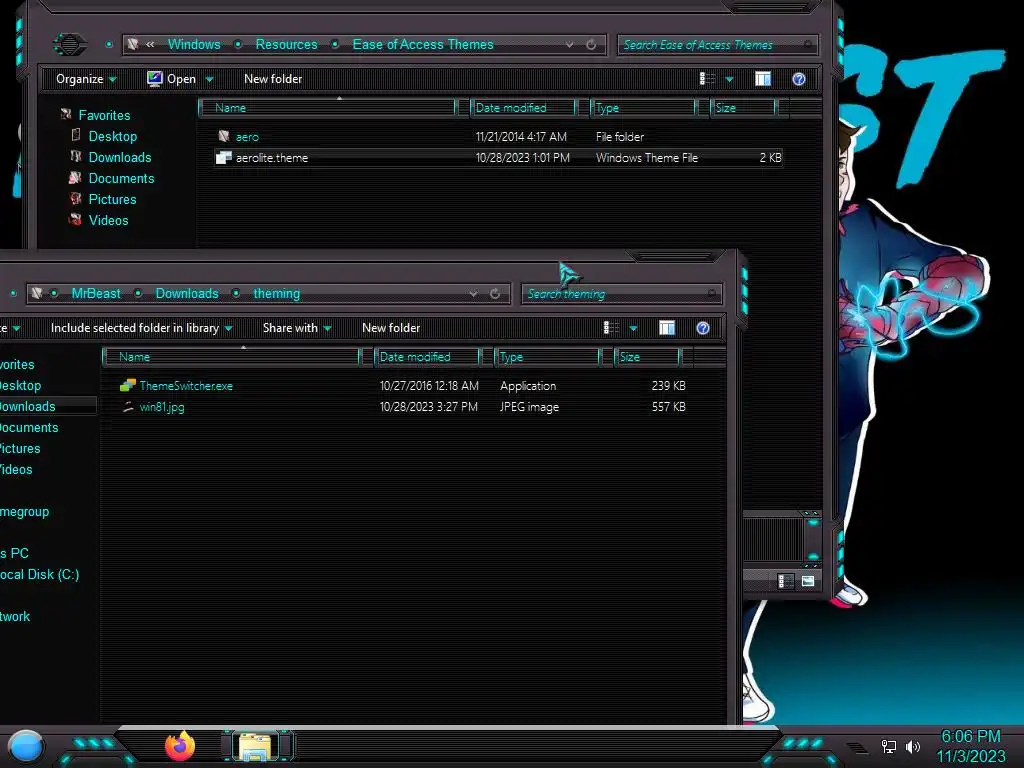Click the volume speaker tray icon
Image resolution: width=1024 pixels, height=768 pixels.
pyautogui.click(x=913, y=746)
